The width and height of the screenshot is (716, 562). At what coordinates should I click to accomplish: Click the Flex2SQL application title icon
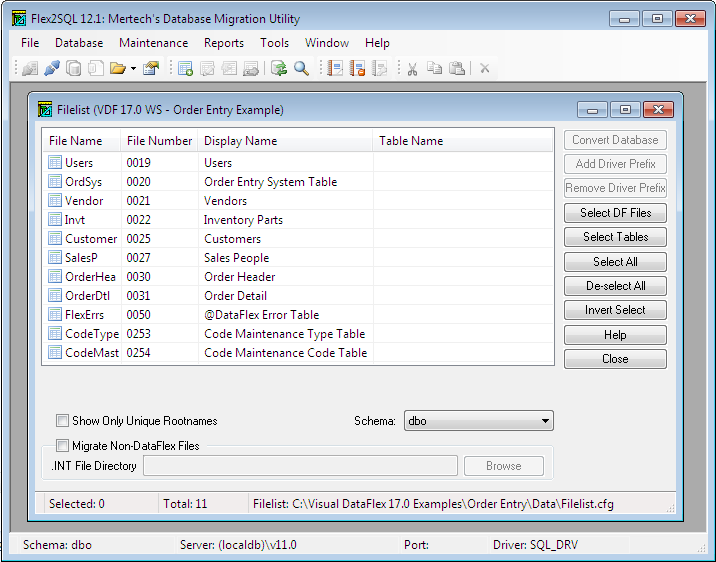[18, 18]
